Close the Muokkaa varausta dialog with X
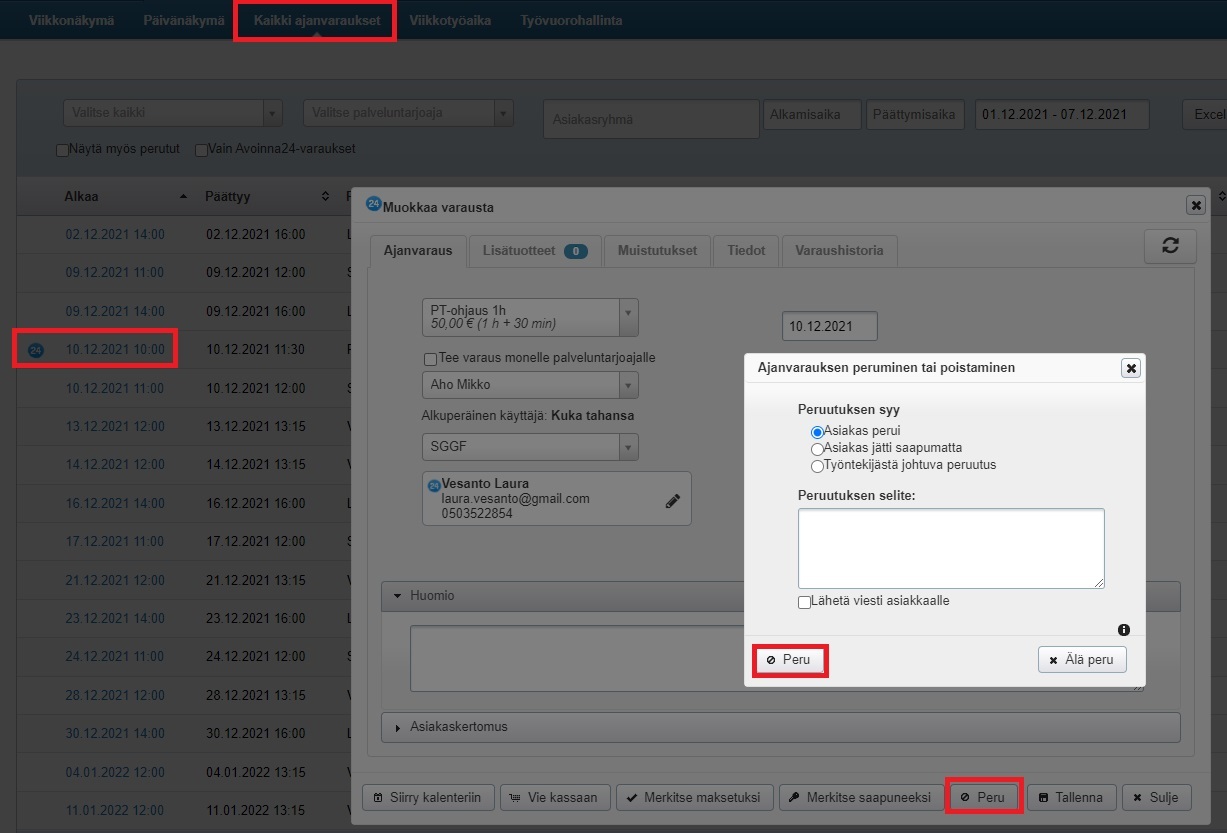Screen dimensions: 1227x833 tap(1195, 205)
